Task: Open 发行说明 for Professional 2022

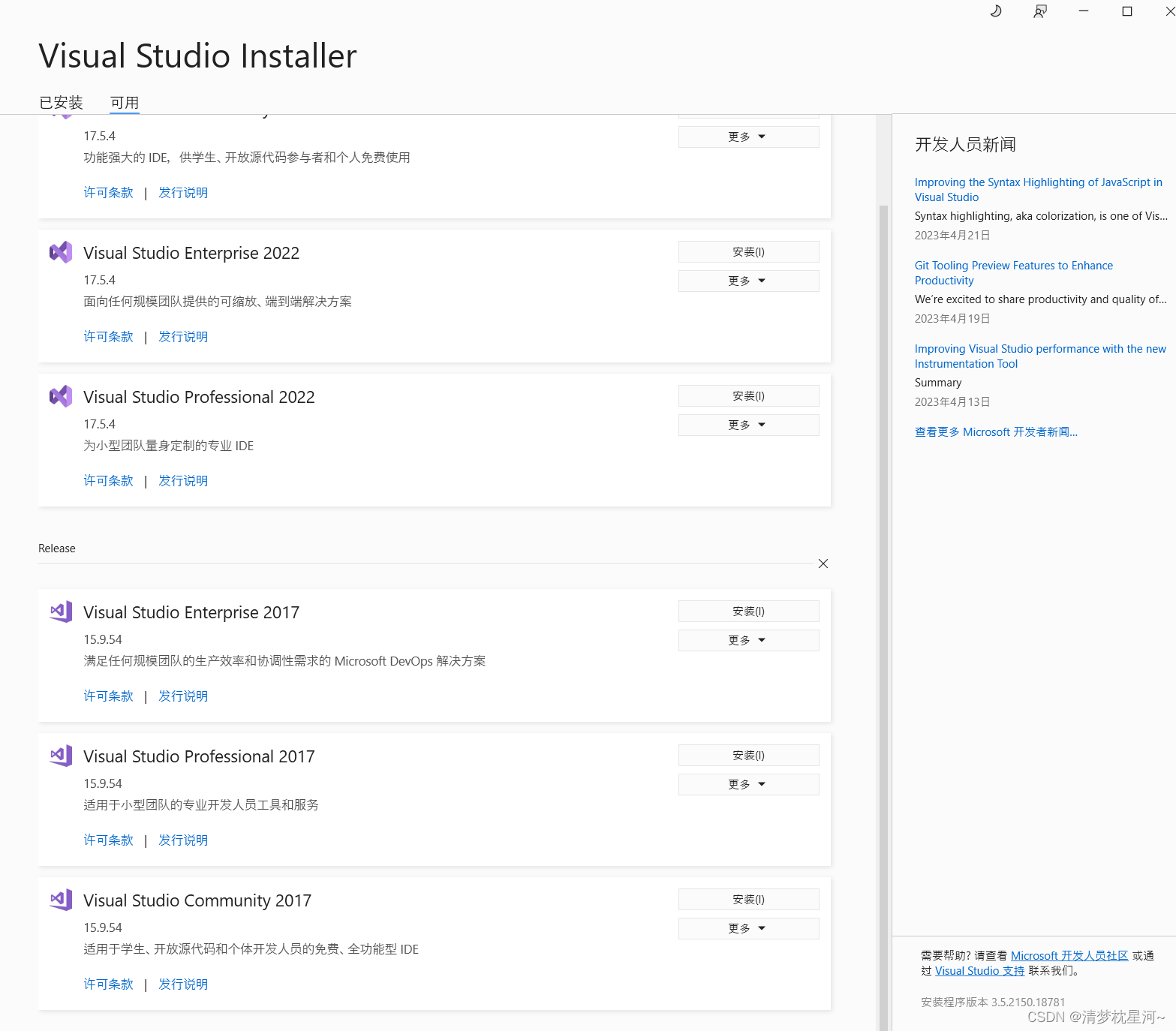Action: pyautogui.click(x=183, y=481)
